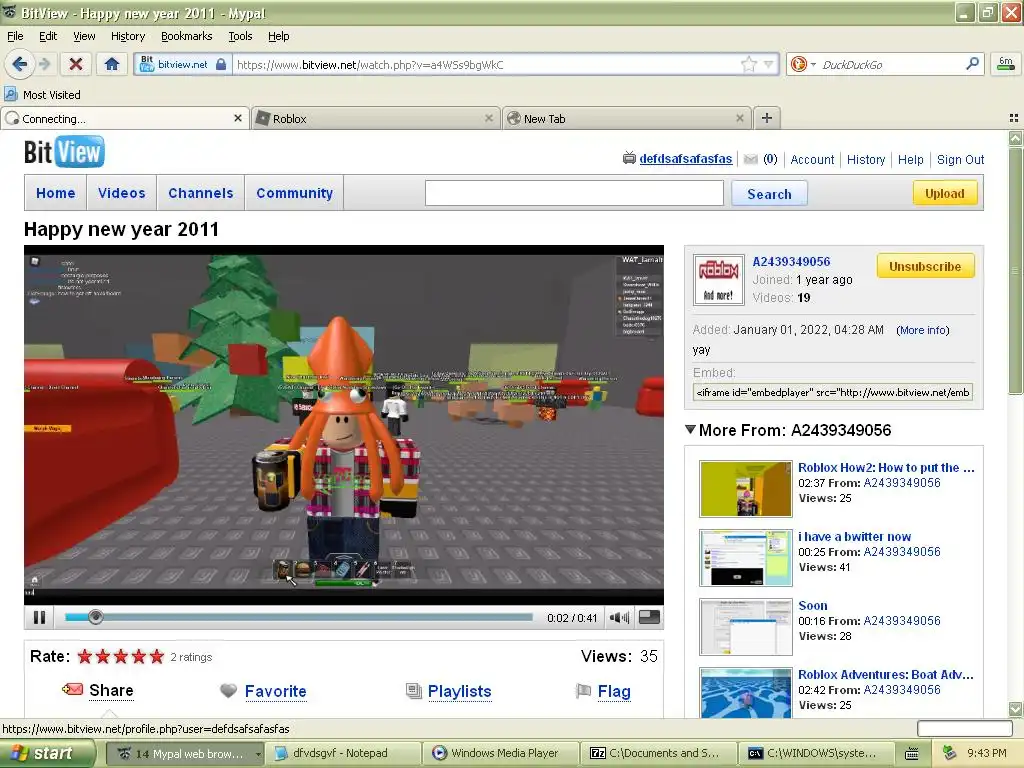Image resolution: width=1024 pixels, height=768 pixels.
Task: Go to the Videos navigation tab
Action: click(x=121, y=193)
